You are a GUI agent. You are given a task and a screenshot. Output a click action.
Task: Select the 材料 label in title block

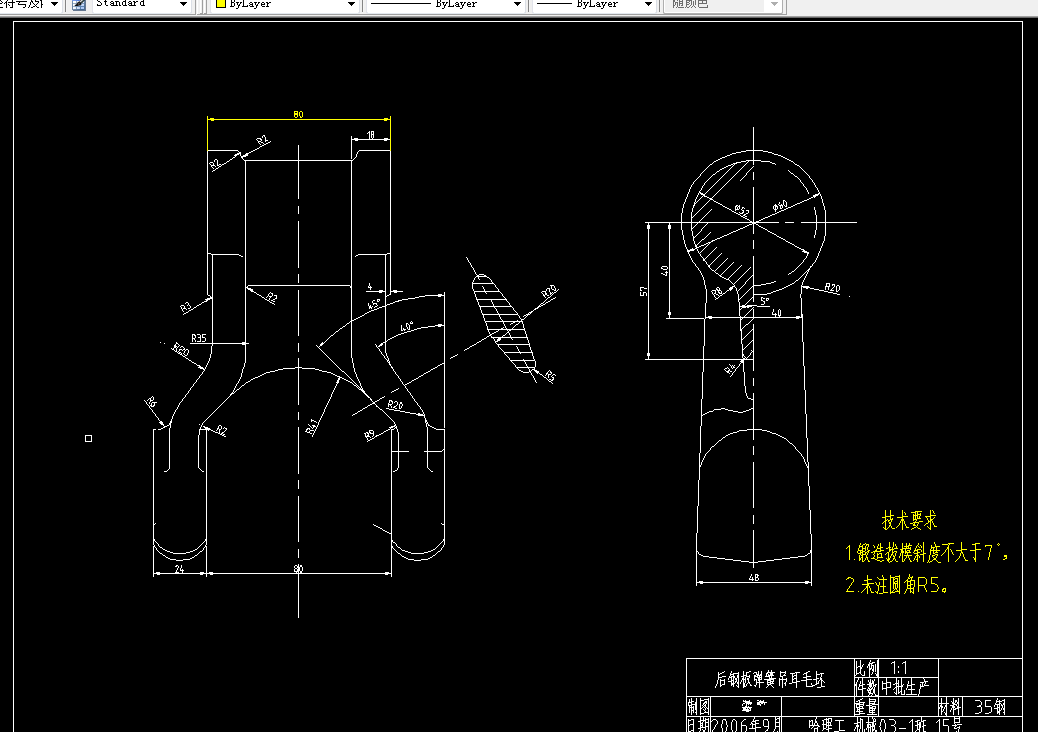point(950,707)
